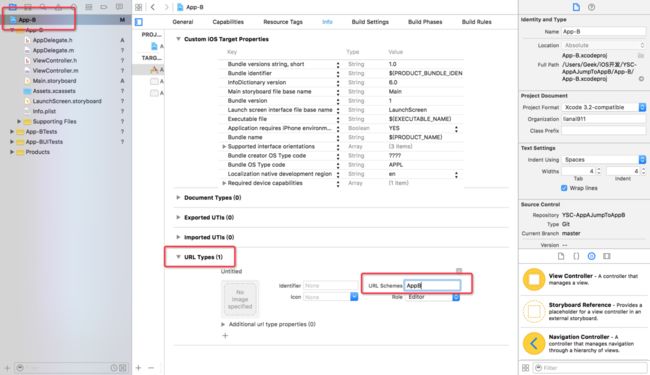Image resolution: width=650 pixels, height=375 pixels.
Task: Switch to the Build Phases tab
Action: click(425, 22)
